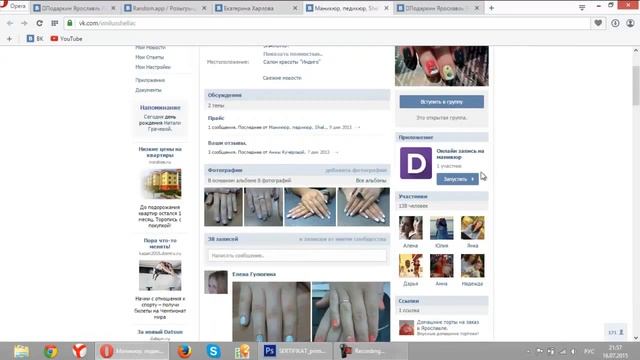Open member avatar Алена
The width and height of the screenshot is (640, 360).
[x=411, y=228]
